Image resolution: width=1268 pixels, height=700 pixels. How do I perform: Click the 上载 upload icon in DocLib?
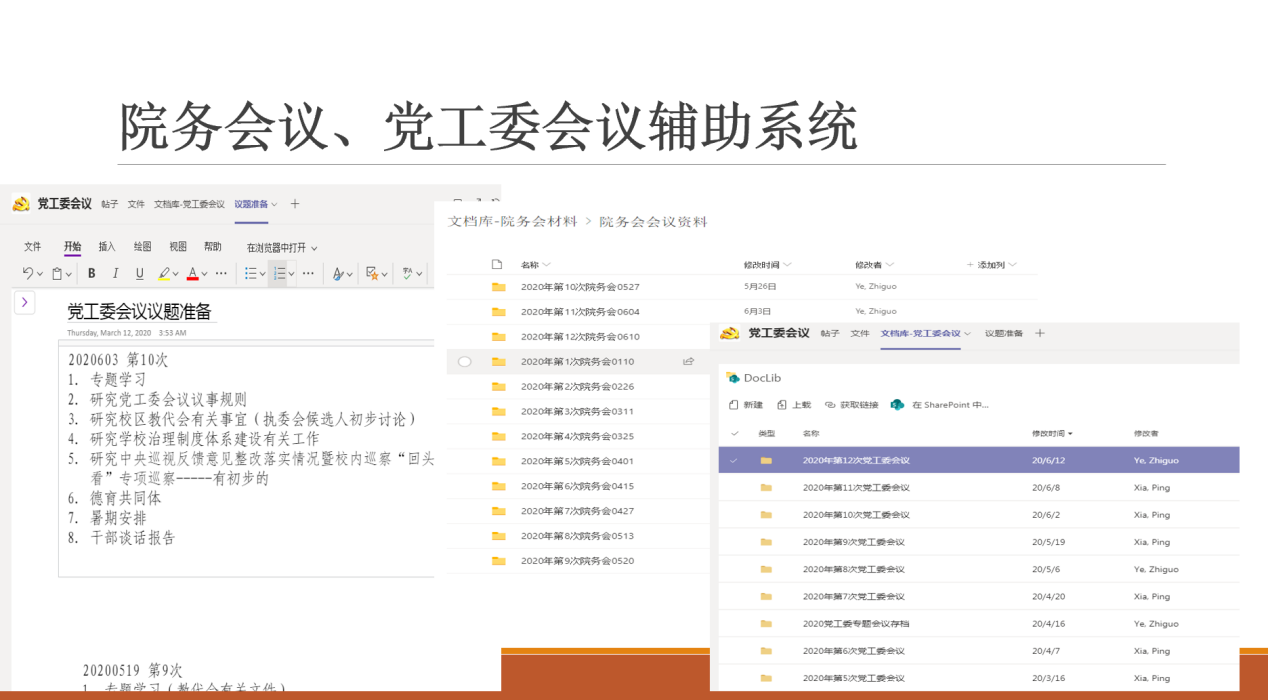pos(782,405)
